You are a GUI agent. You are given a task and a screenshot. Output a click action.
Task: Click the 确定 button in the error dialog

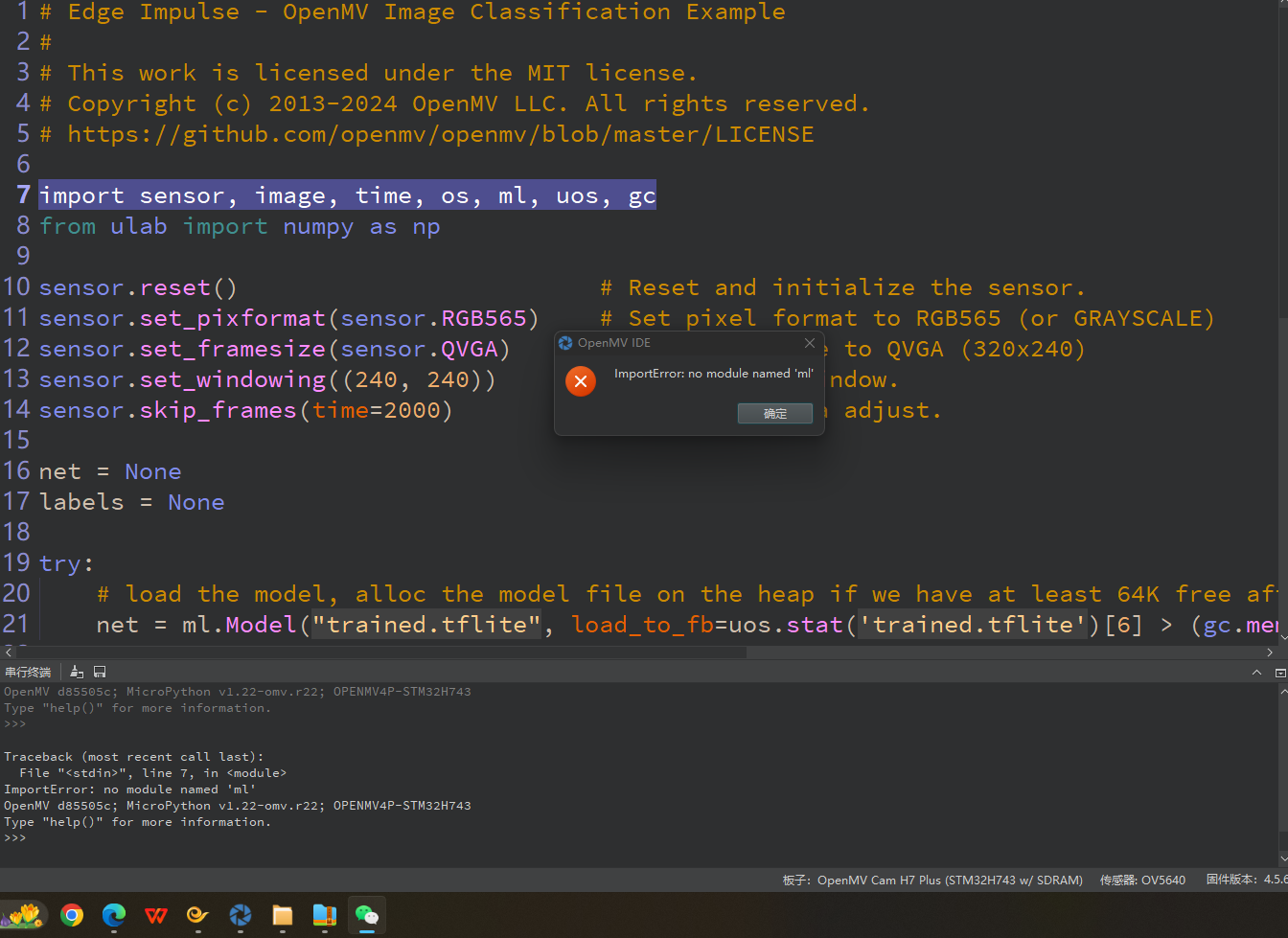tap(774, 413)
